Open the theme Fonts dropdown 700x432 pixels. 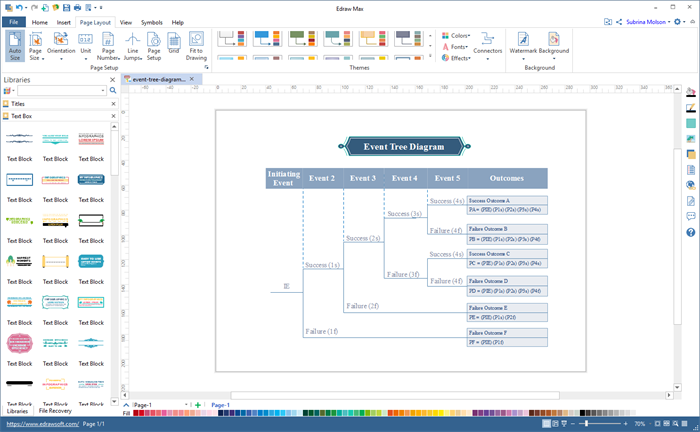point(455,47)
